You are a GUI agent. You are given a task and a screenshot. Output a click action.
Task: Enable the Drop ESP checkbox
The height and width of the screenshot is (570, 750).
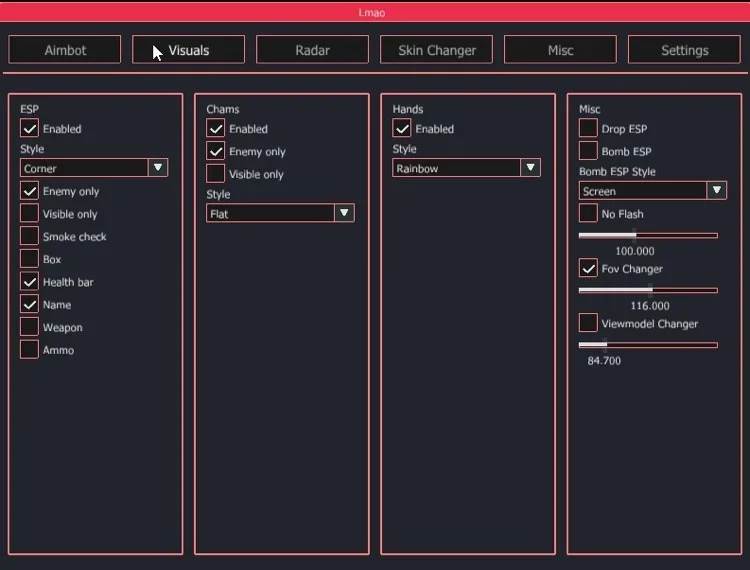(x=588, y=129)
